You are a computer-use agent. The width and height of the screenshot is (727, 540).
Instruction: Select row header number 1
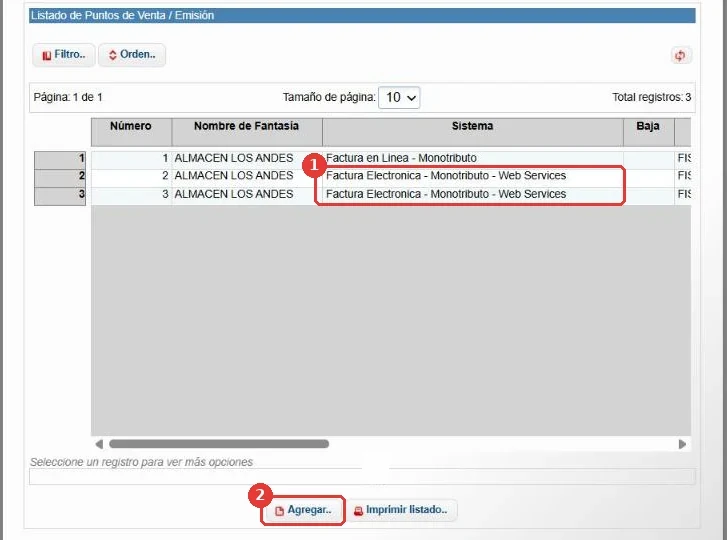tap(60, 160)
